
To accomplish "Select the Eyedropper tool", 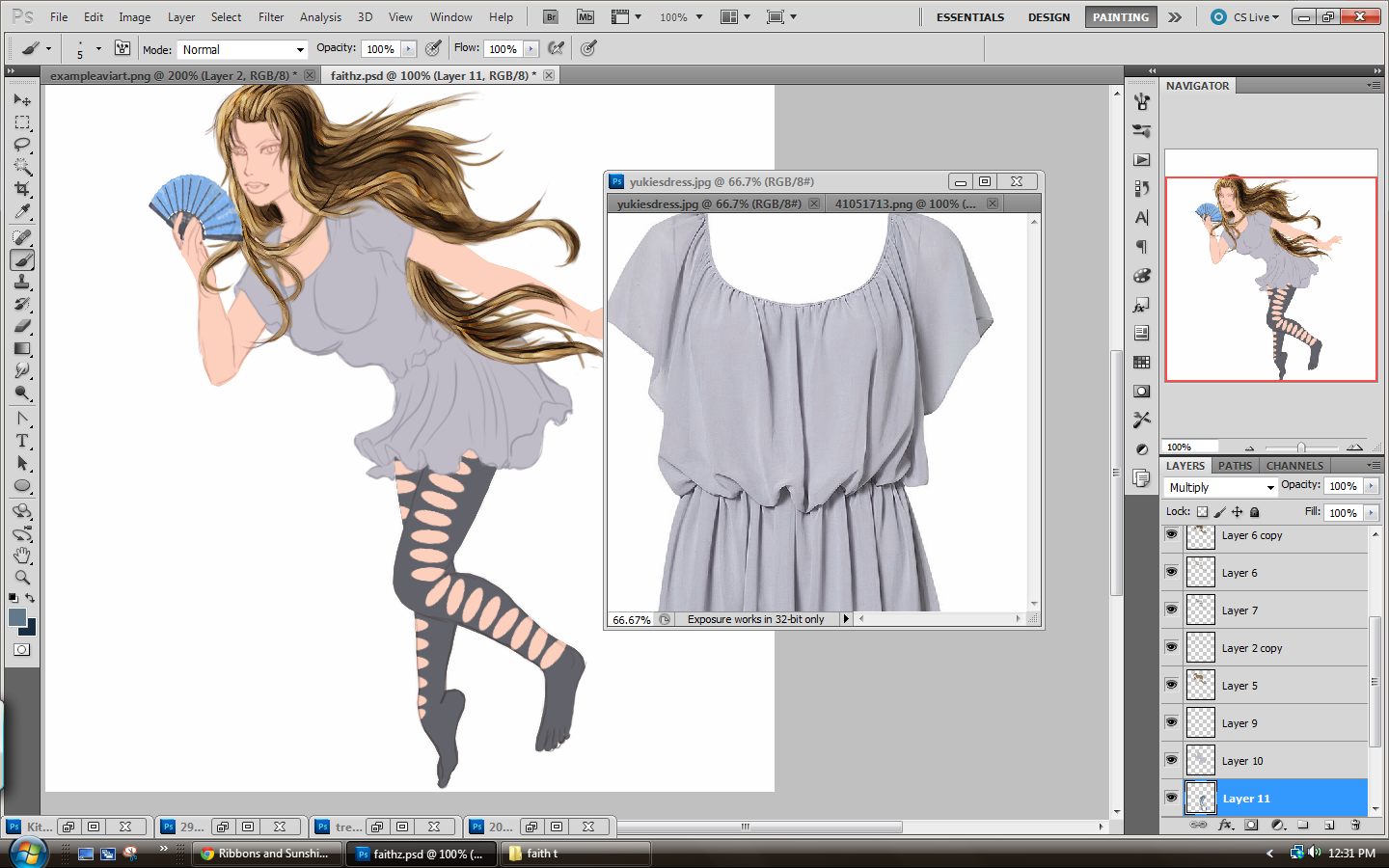I will click(22, 211).
